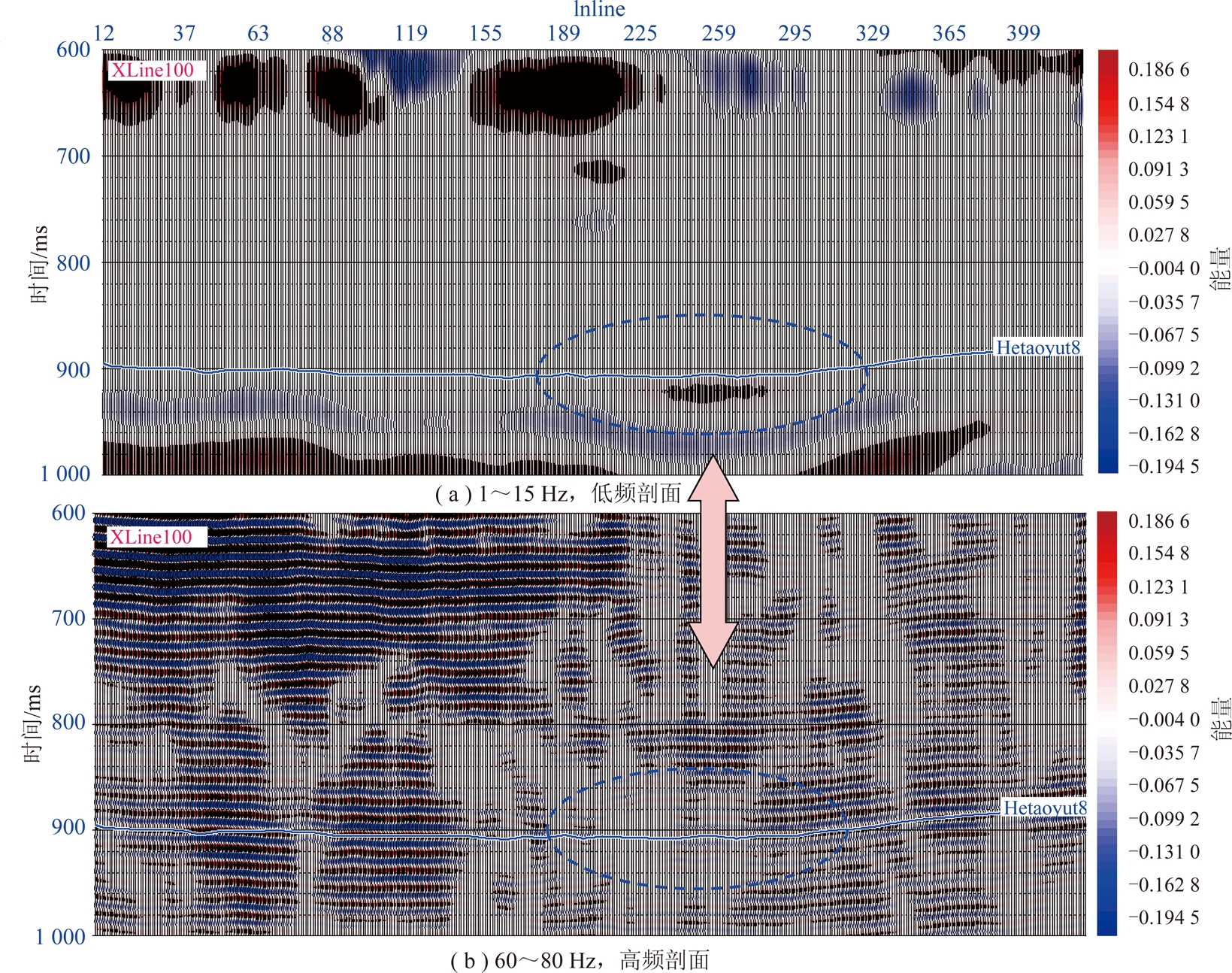Select inline tick label 119
Screen dimensions: 1232x973
[411, 33]
